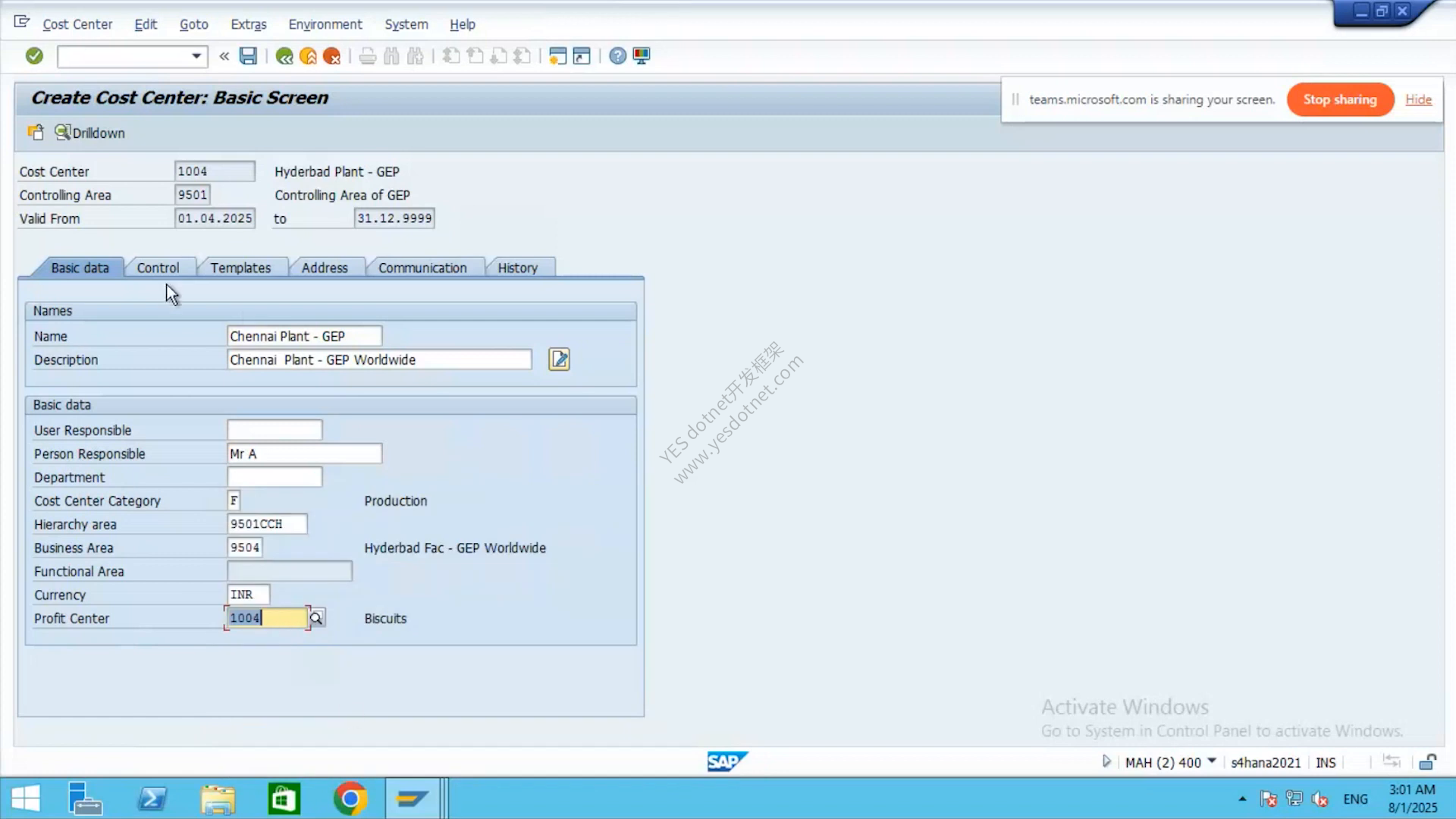The image size is (1456, 819).
Task: Click the orange Exit icon
Action: coord(308,56)
